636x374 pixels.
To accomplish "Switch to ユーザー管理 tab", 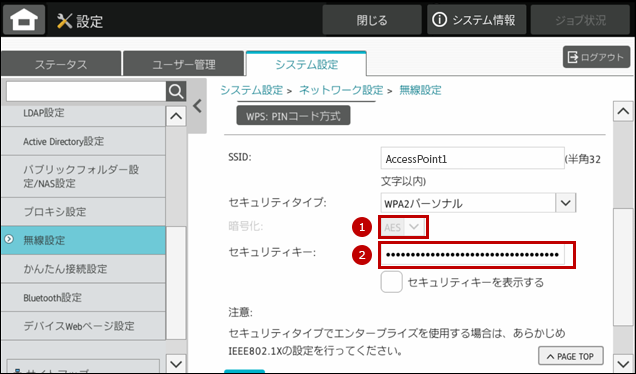I will tap(184, 64).
